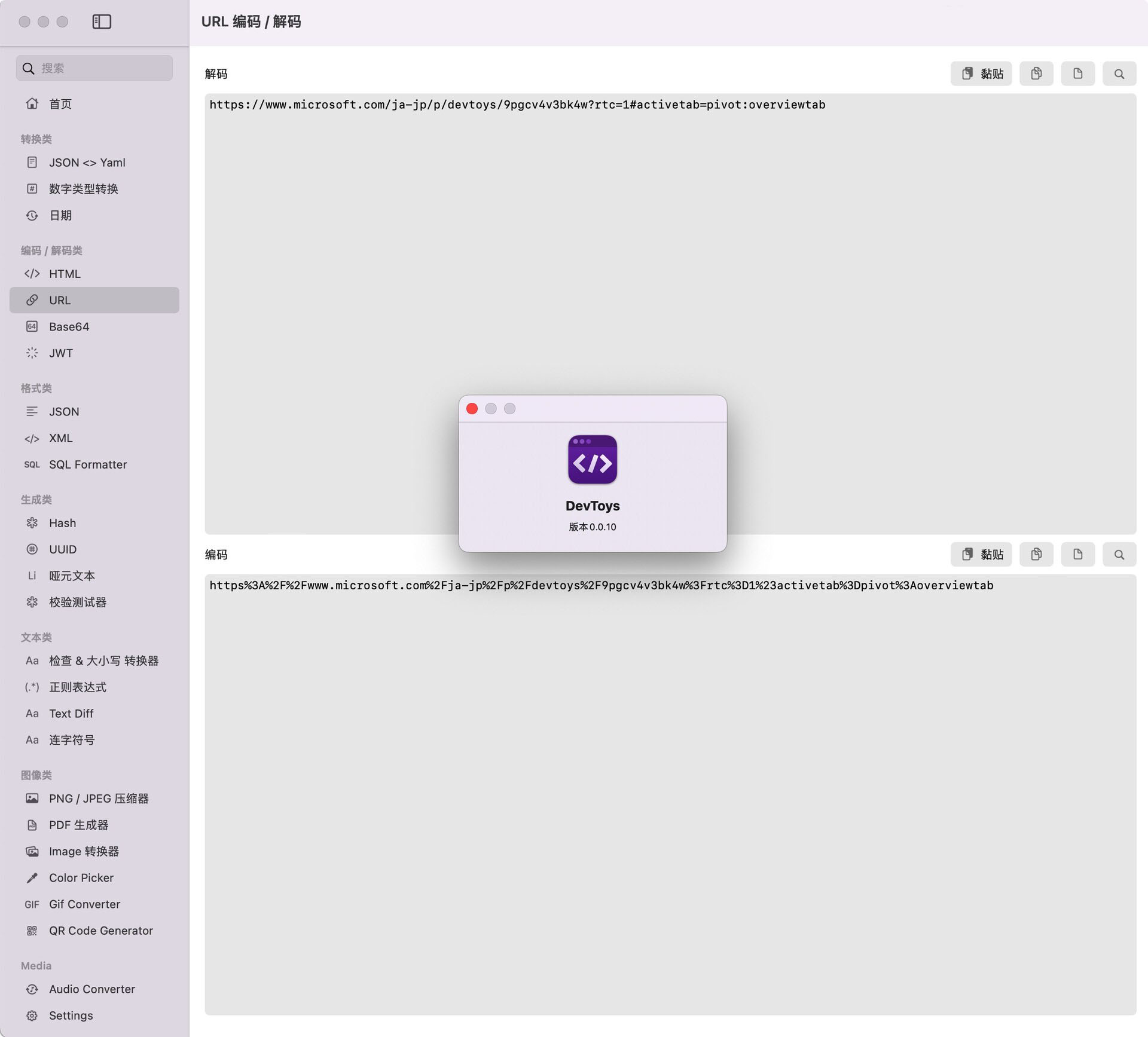The height and width of the screenshot is (1037, 1148).
Task: Open the Hash generator
Action: click(x=94, y=523)
